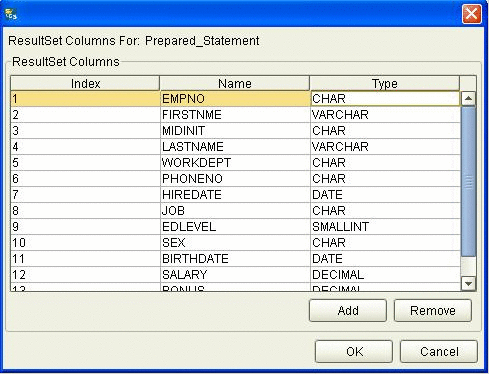The width and height of the screenshot is (489, 374).
Task: Click index cell 8
Action: [85, 211]
